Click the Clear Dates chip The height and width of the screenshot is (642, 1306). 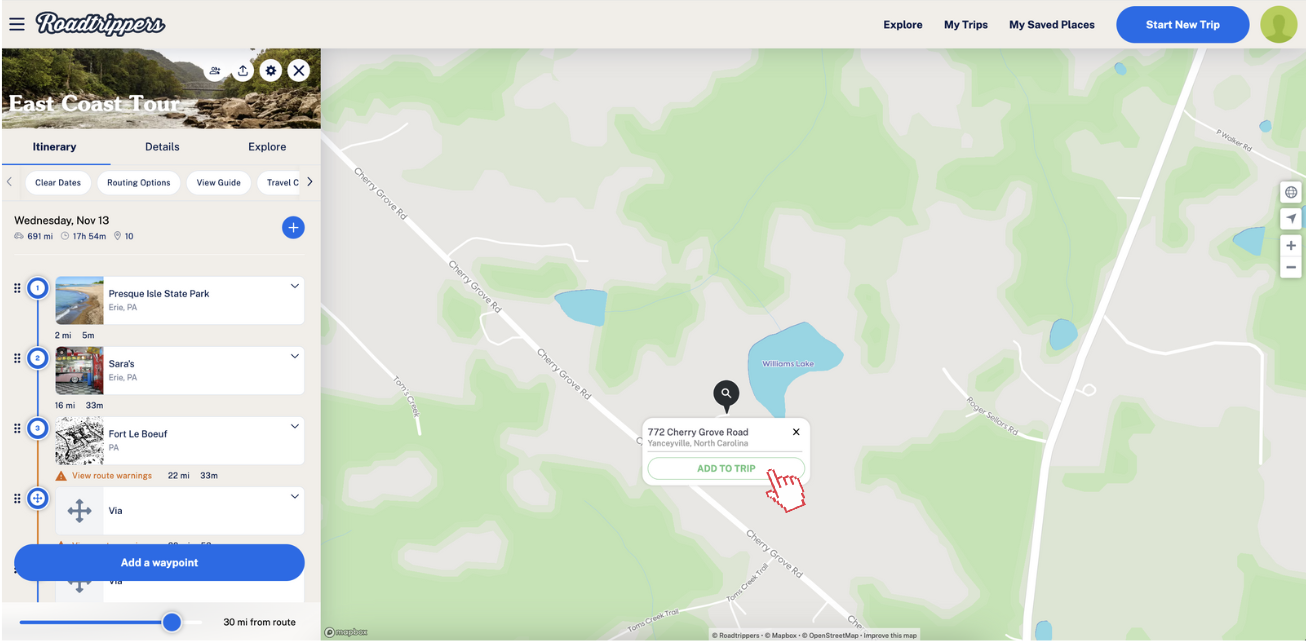coord(58,183)
